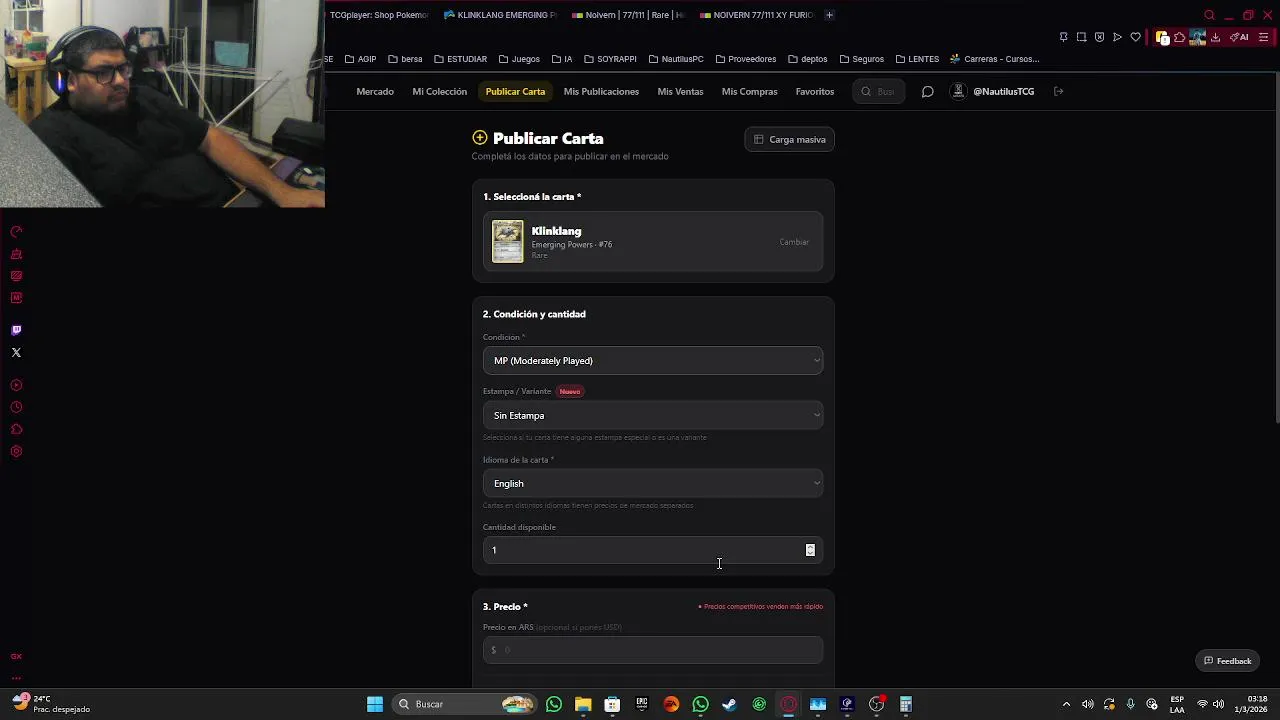
Task: Open the ESTUDIAR bookmarks folder
Action: click(x=460, y=59)
